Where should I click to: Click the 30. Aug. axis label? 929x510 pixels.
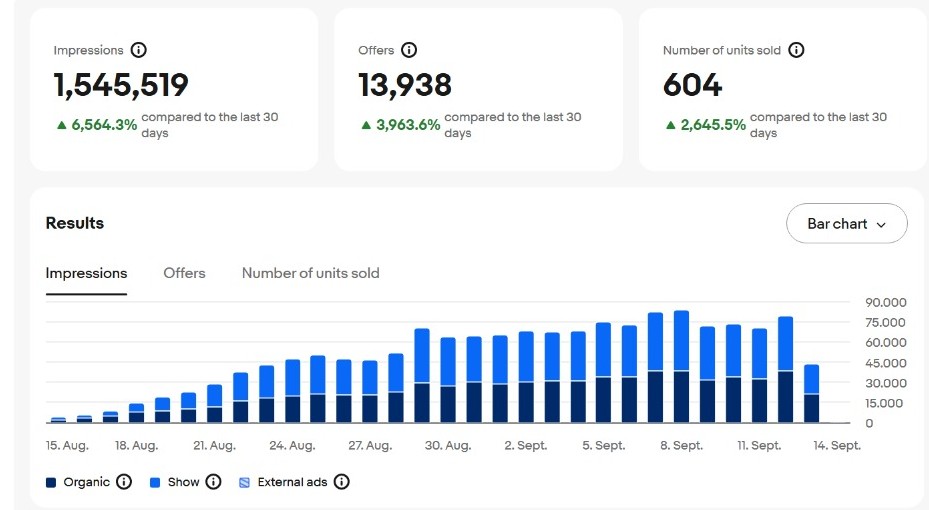[x=448, y=445]
